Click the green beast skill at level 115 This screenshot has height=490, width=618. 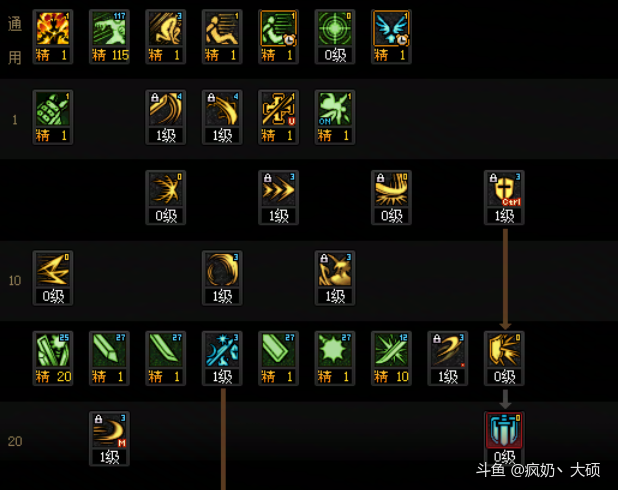coord(109,28)
